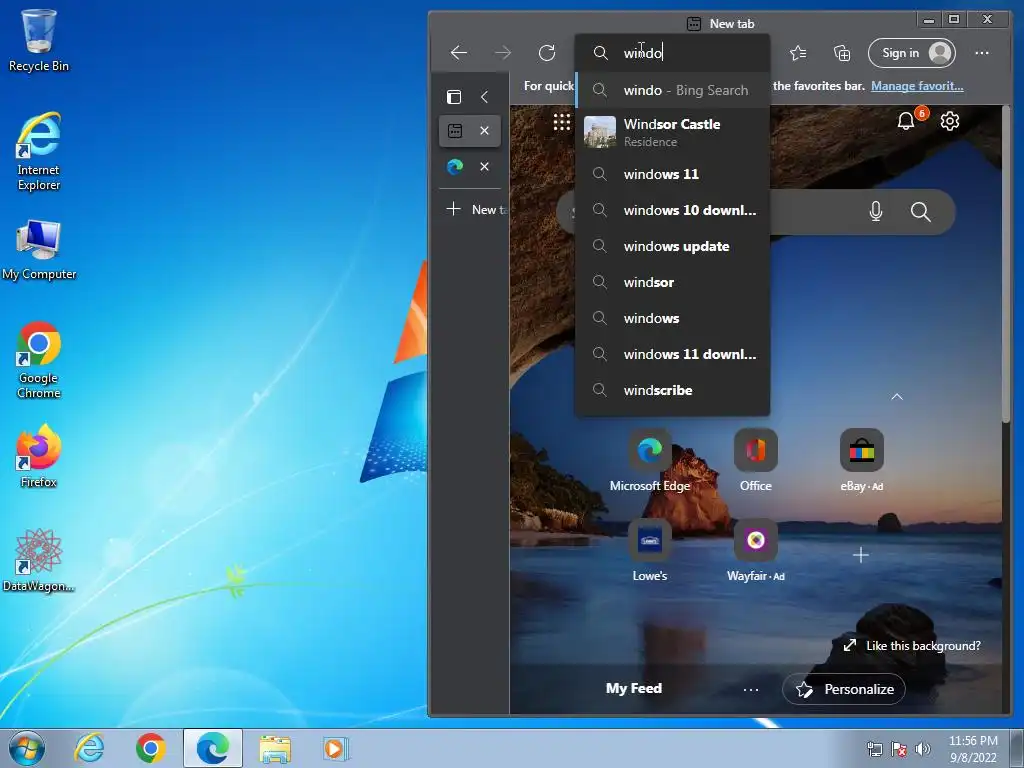Pick the windows 11 suggestion
1024x768 pixels.
[673, 174]
